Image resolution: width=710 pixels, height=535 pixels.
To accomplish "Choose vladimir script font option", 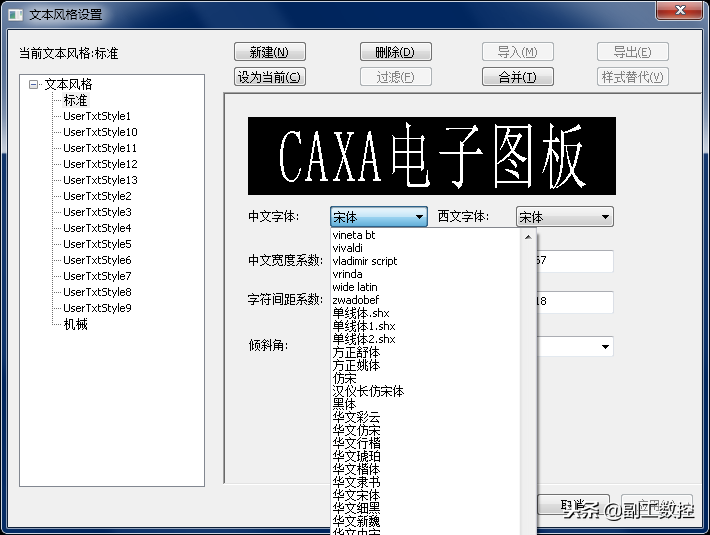I will click(x=426, y=261).
